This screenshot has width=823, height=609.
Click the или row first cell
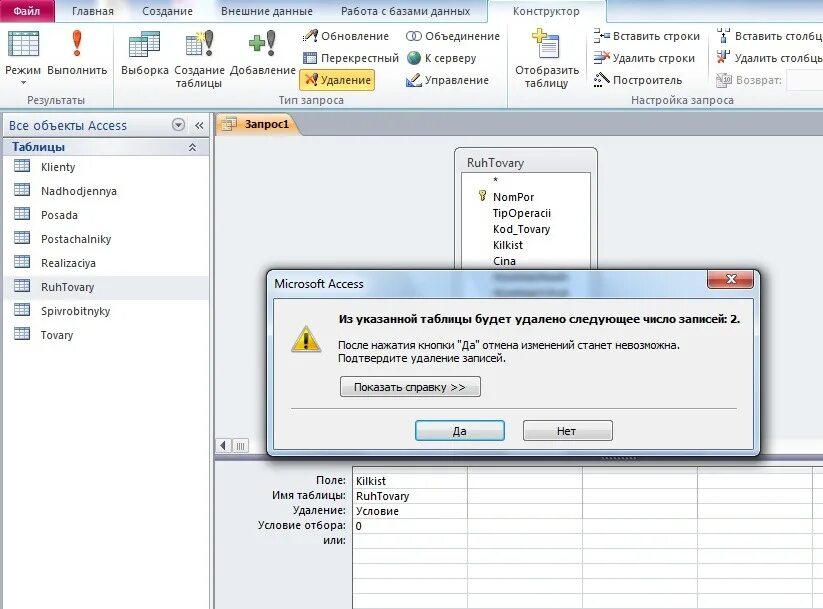click(410, 541)
